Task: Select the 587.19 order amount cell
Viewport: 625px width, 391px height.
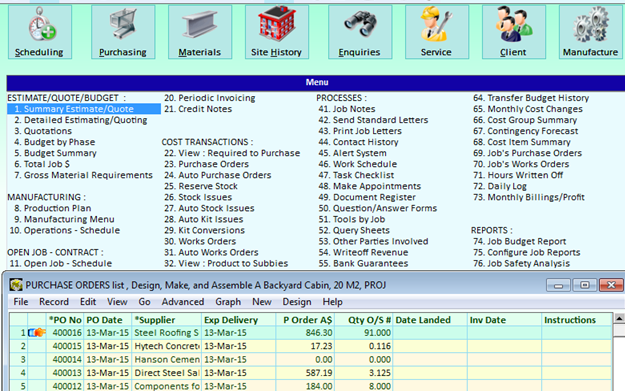Action: [x=305, y=373]
